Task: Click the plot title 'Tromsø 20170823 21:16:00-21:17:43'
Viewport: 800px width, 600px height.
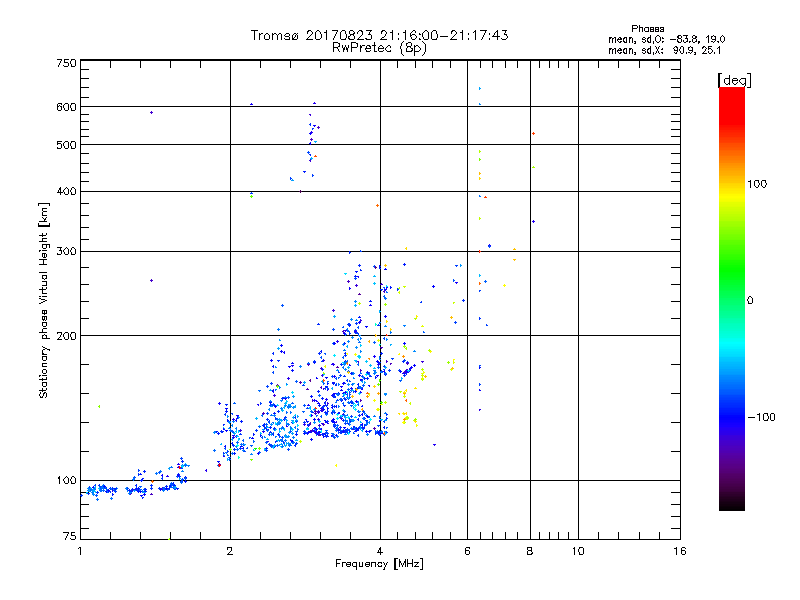Action: (380, 35)
